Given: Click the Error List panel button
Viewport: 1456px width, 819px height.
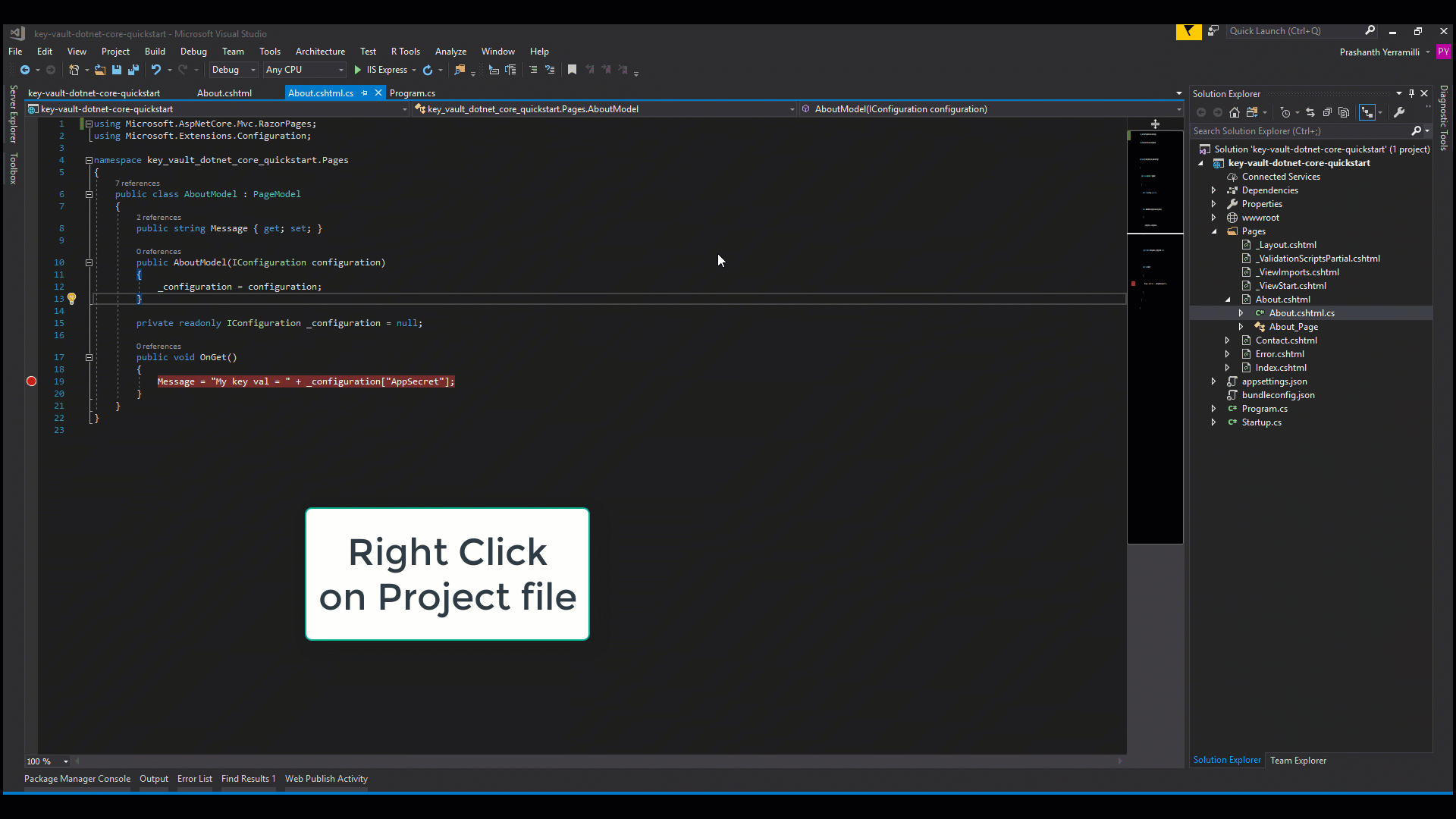Looking at the screenshot, I should pos(194,778).
